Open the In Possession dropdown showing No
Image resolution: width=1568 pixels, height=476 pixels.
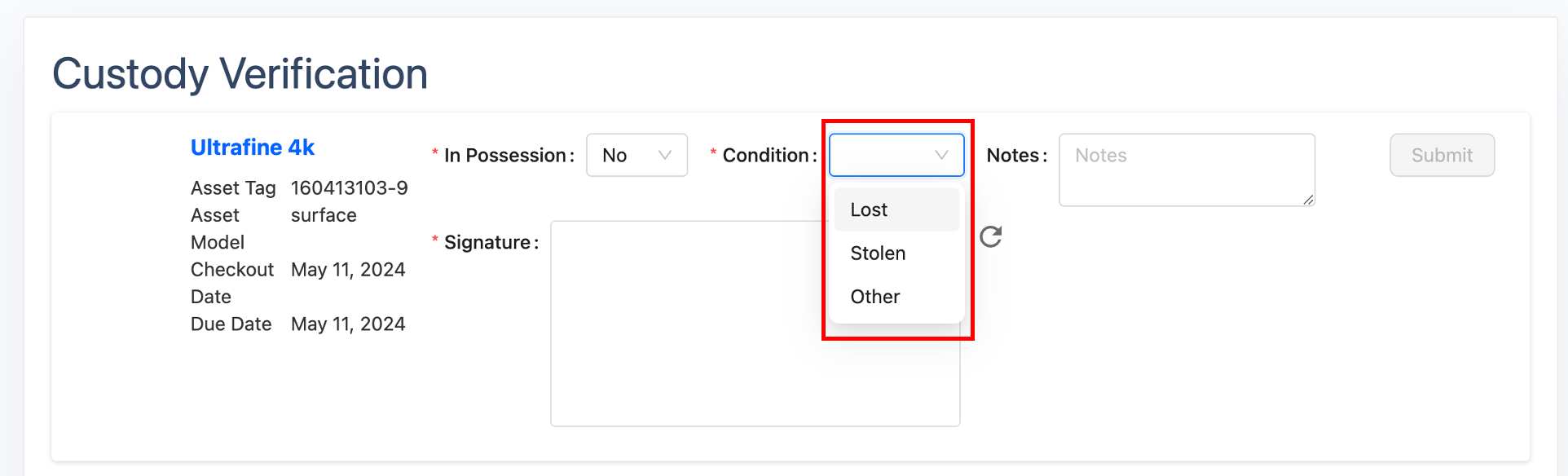click(628, 155)
